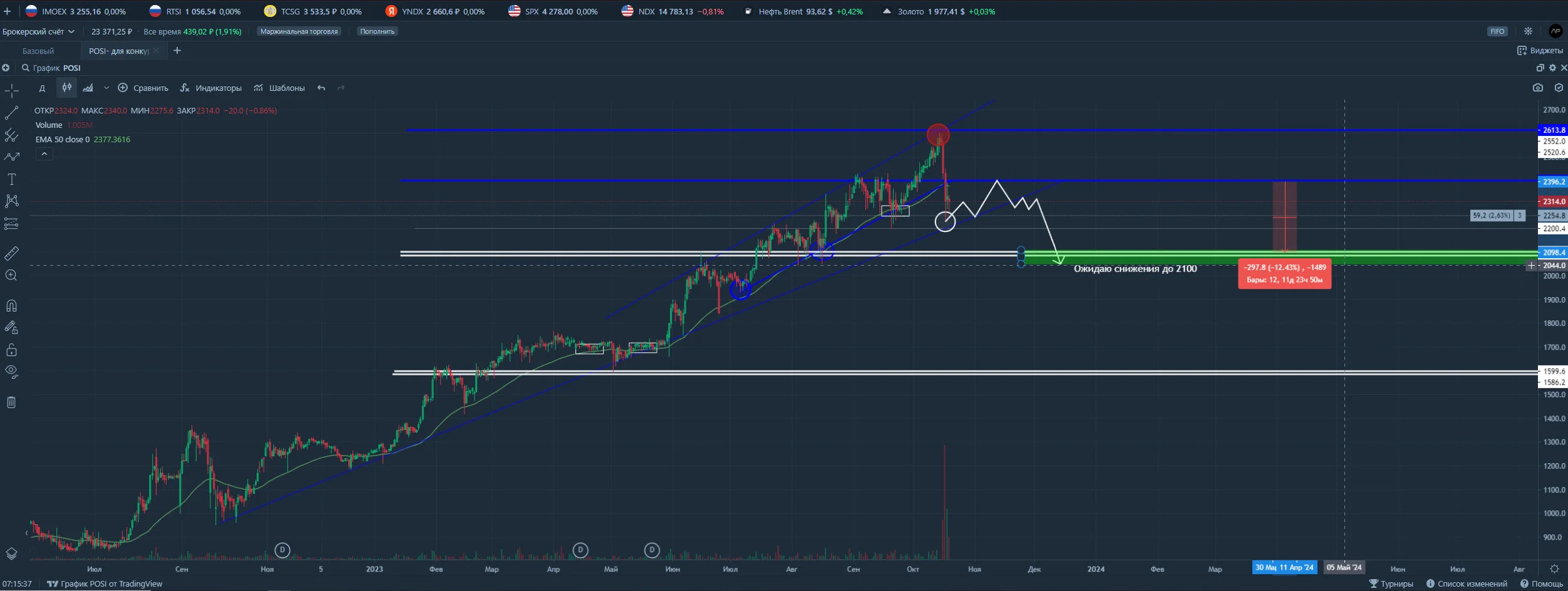Select the text annotation tool
The height and width of the screenshot is (591, 1568).
11,179
